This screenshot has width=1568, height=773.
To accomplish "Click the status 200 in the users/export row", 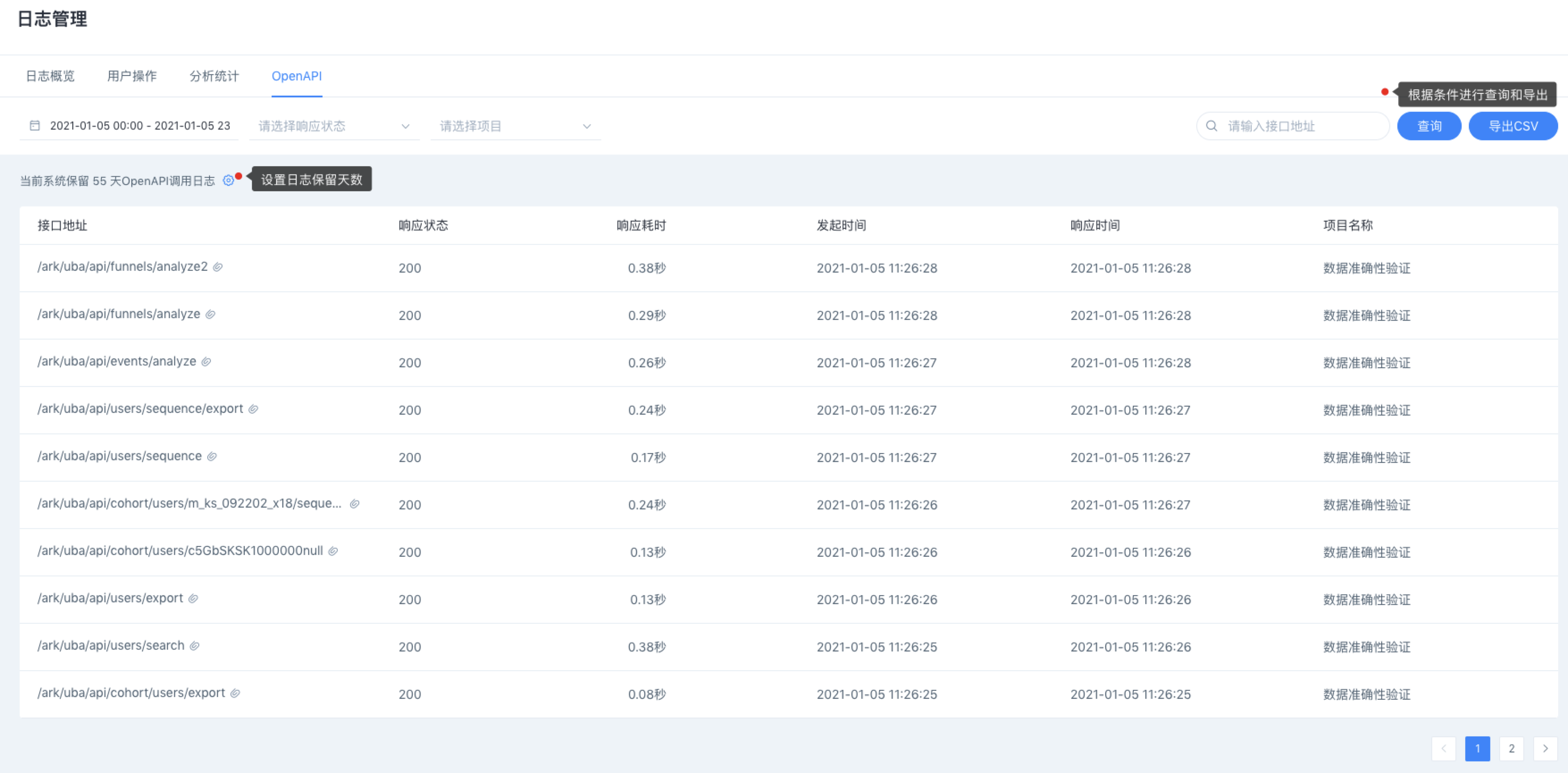I will point(410,600).
